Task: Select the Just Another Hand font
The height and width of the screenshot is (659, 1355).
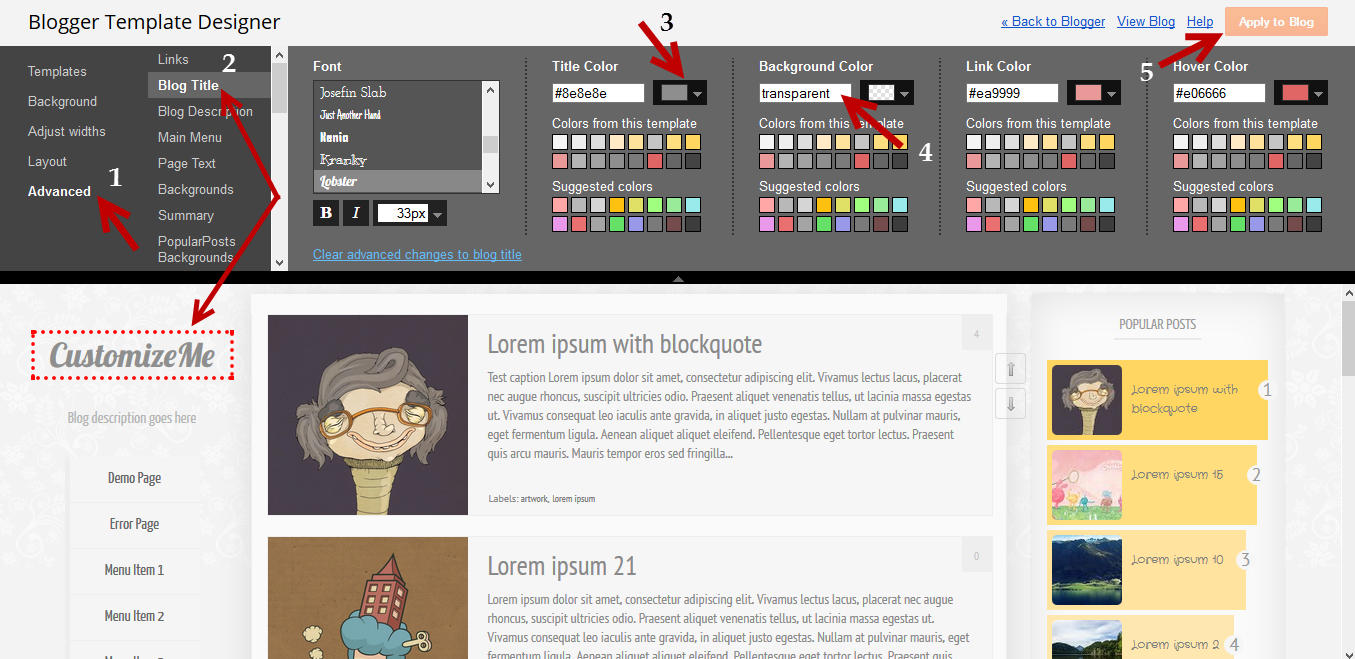Action: (398, 114)
